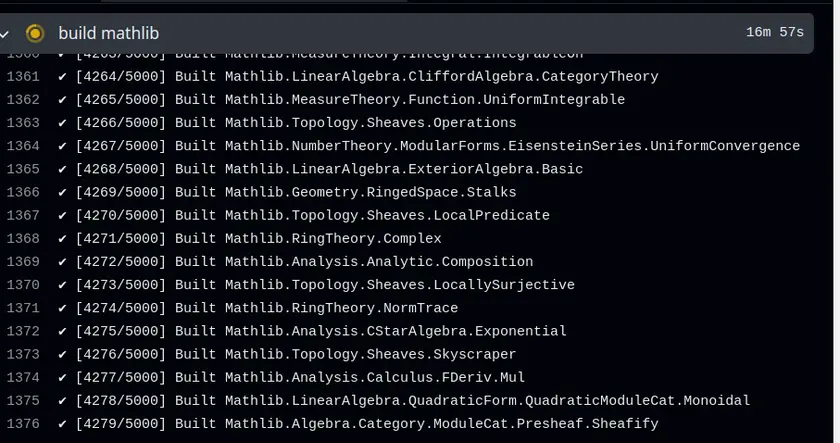
Task: Click the EisensteinSeries.UniformConvergence log entry
Action: coord(438,146)
